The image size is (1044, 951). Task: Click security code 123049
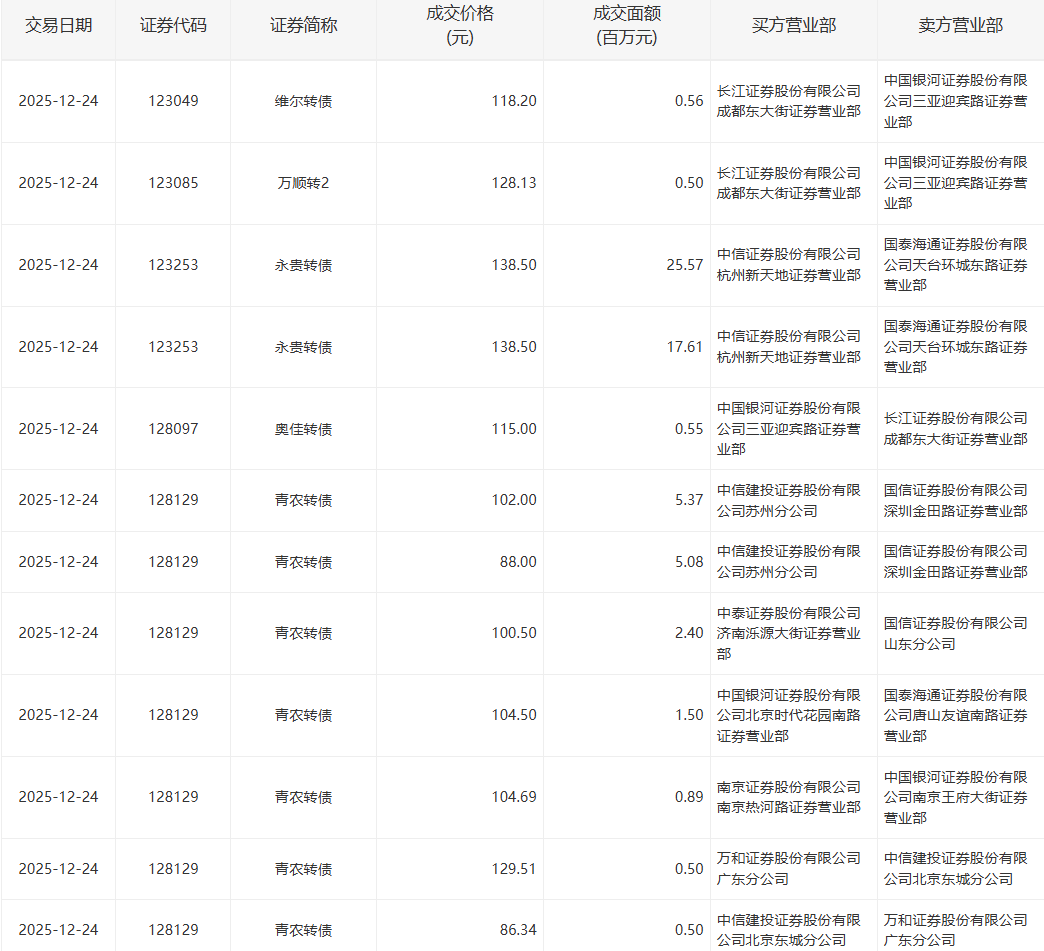pyautogui.click(x=173, y=101)
